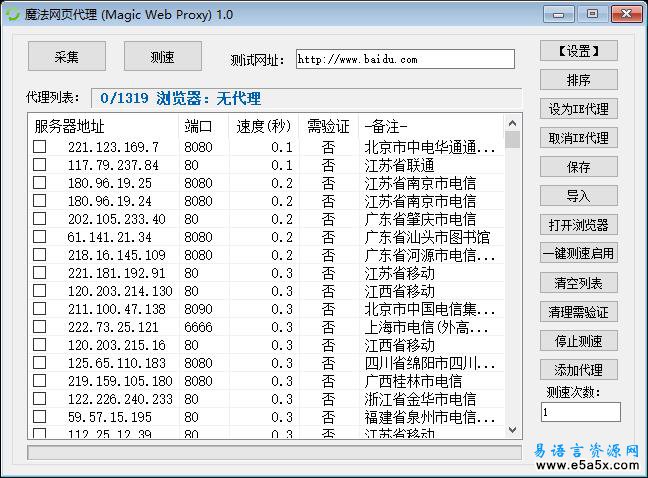Minimize the Magic Web Proxy window
648x478 pixels.
(559, 14)
